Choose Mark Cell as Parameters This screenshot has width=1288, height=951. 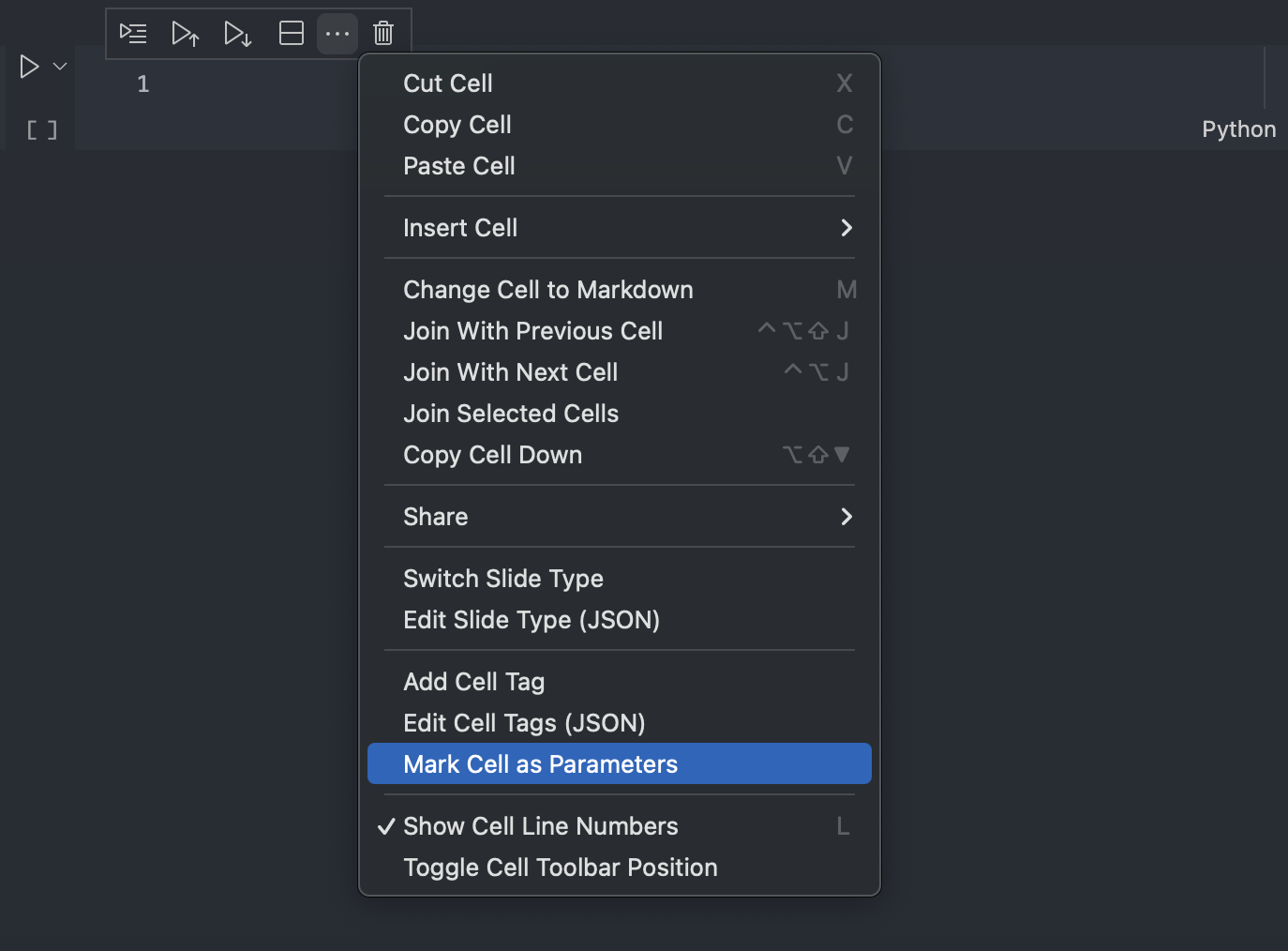tap(620, 764)
